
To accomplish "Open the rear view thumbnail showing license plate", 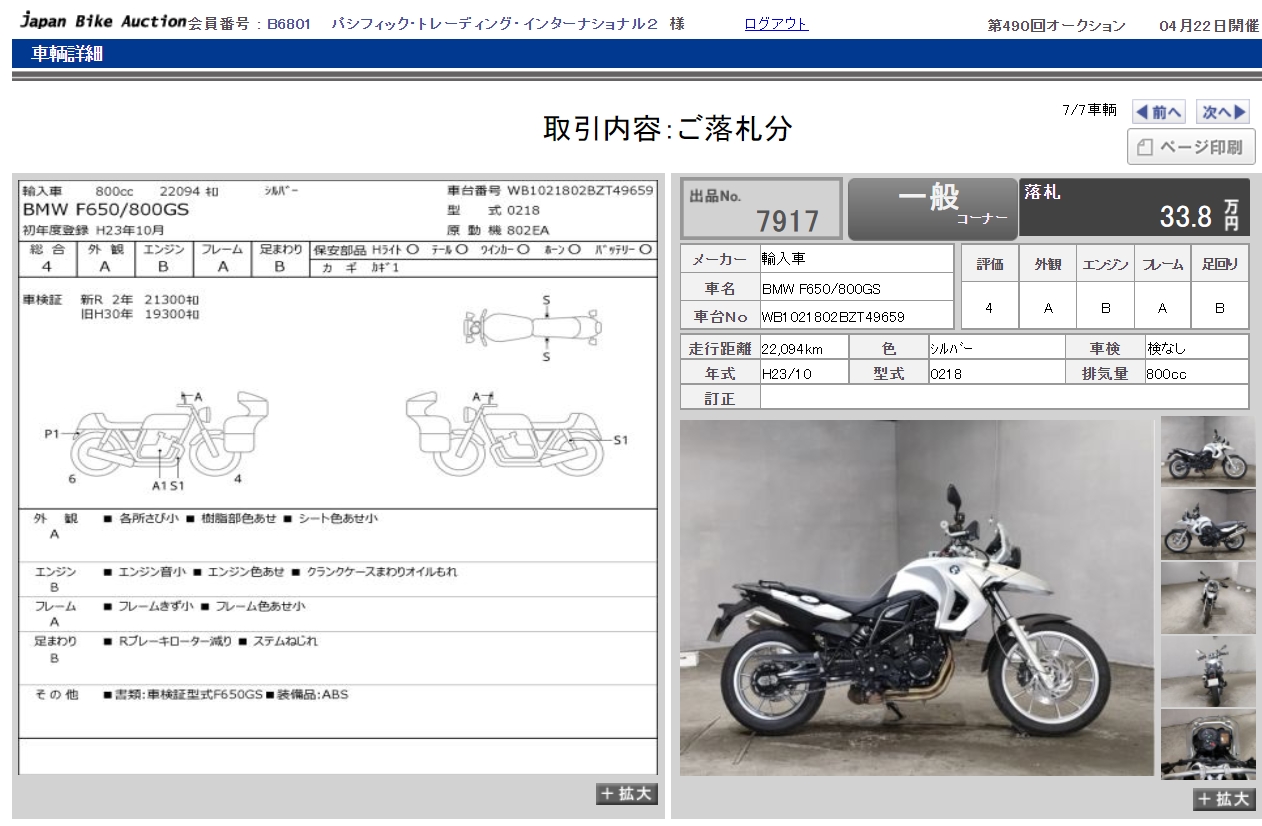I will tap(1208, 671).
